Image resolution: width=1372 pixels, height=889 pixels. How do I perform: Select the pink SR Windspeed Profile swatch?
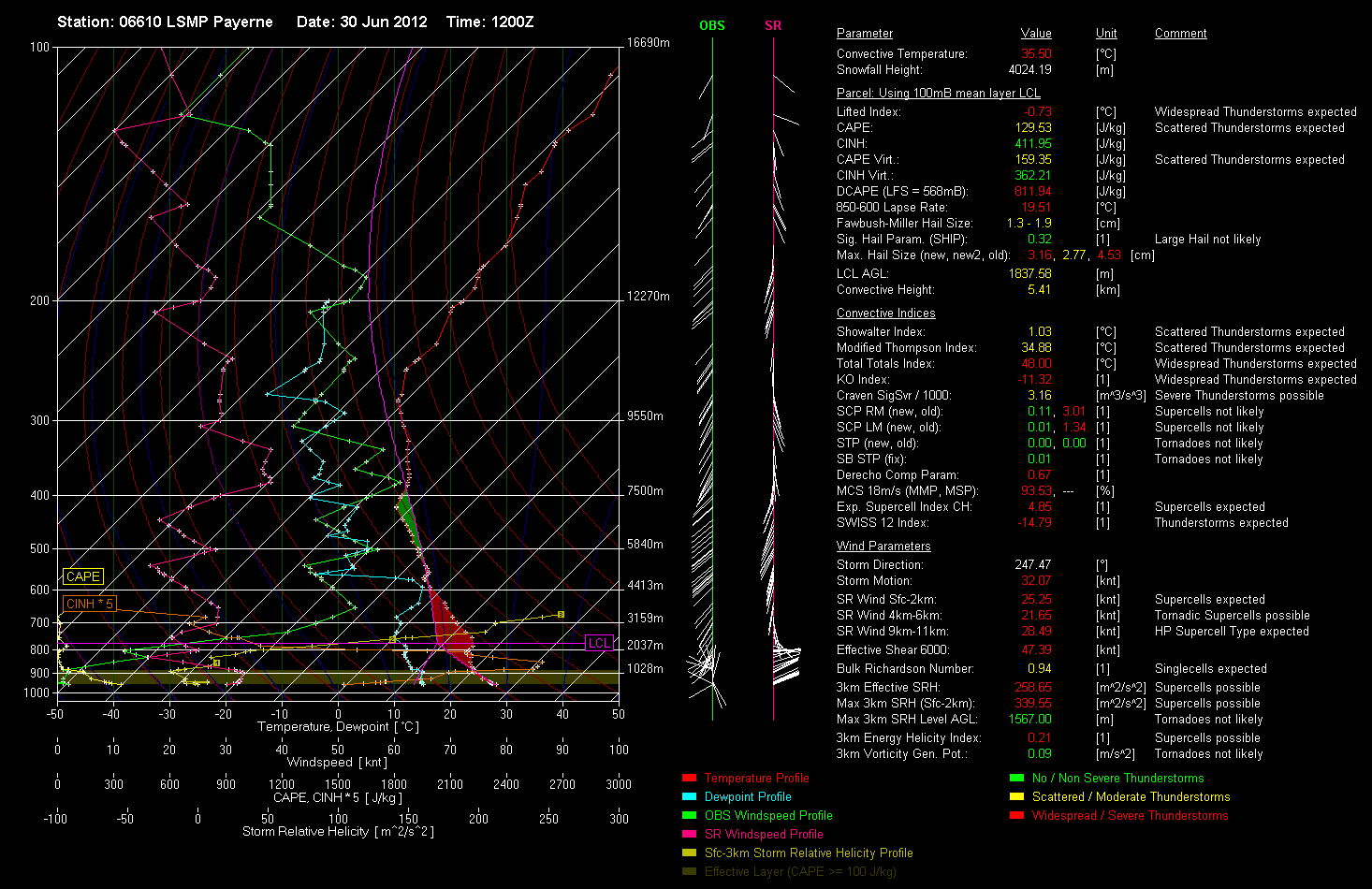point(689,835)
